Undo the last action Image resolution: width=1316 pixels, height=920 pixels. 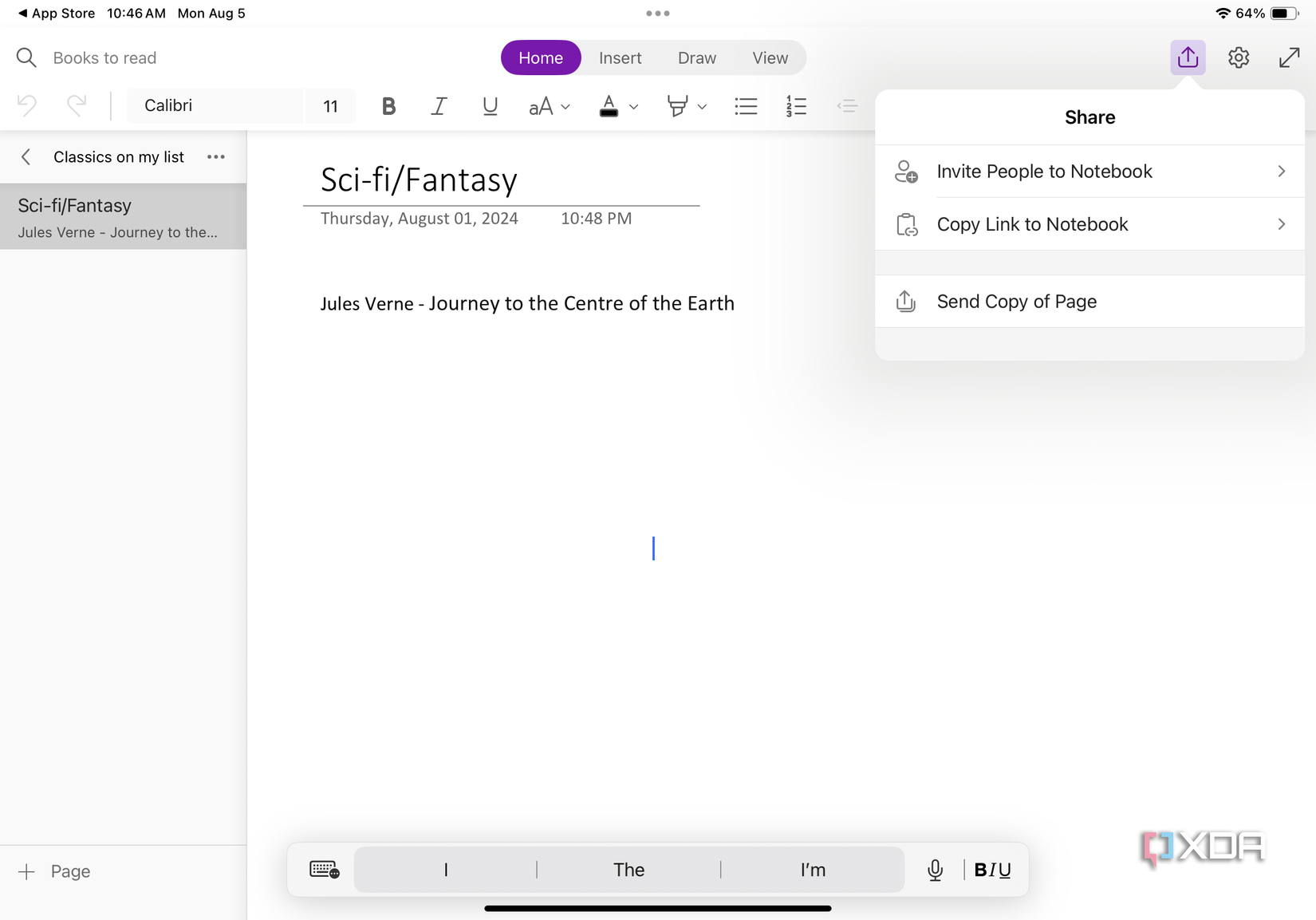pyautogui.click(x=27, y=105)
